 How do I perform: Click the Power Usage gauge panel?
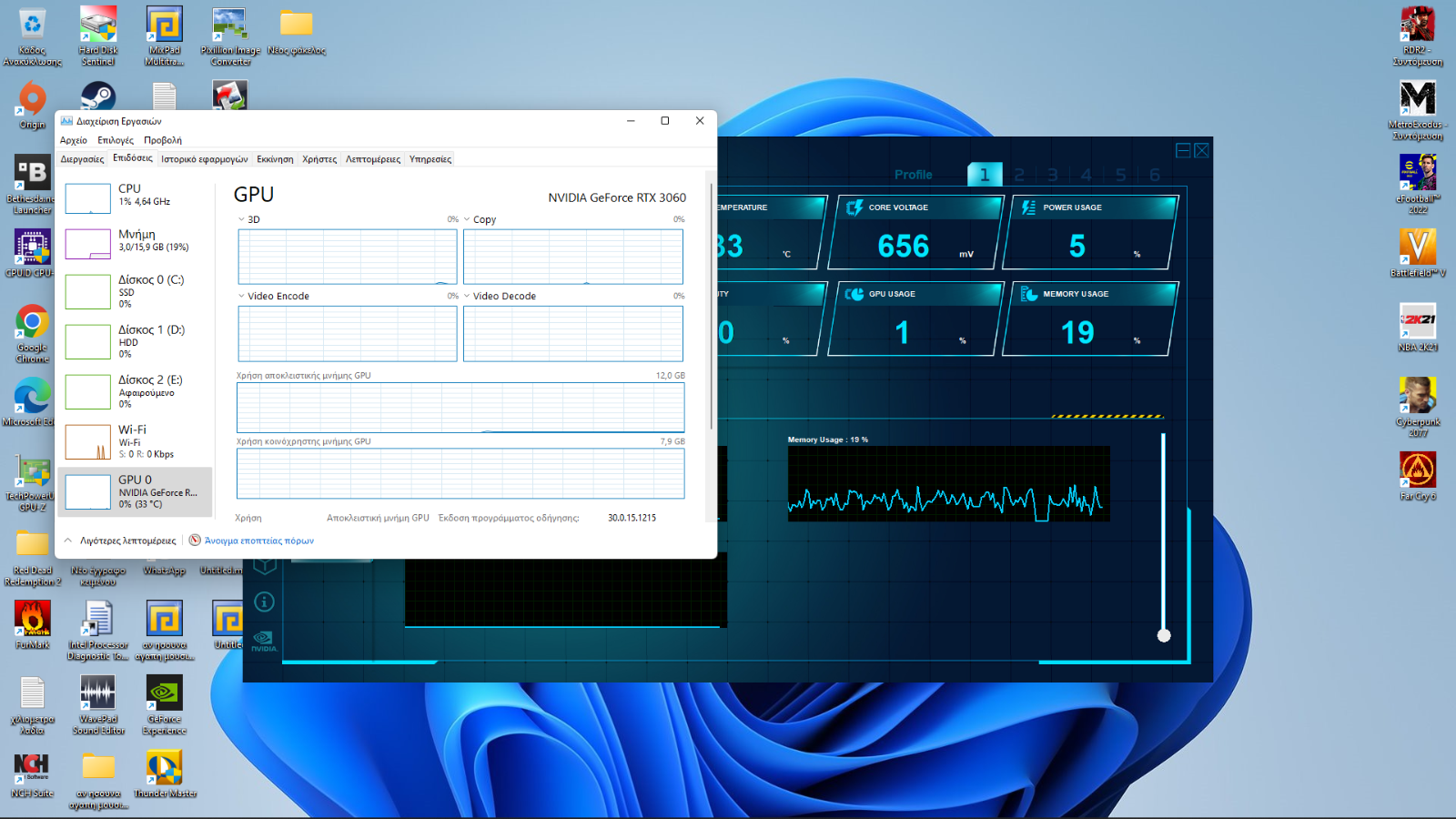[1090, 232]
